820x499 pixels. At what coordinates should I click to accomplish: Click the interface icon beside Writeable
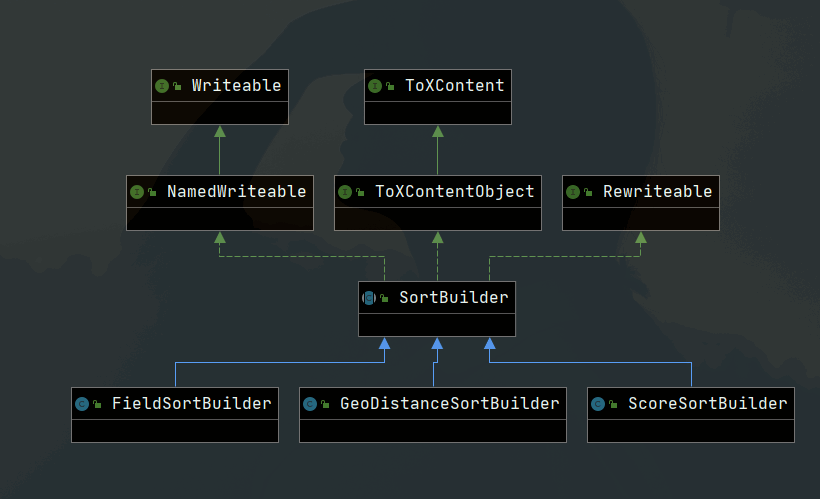click(x=161, y=86)
